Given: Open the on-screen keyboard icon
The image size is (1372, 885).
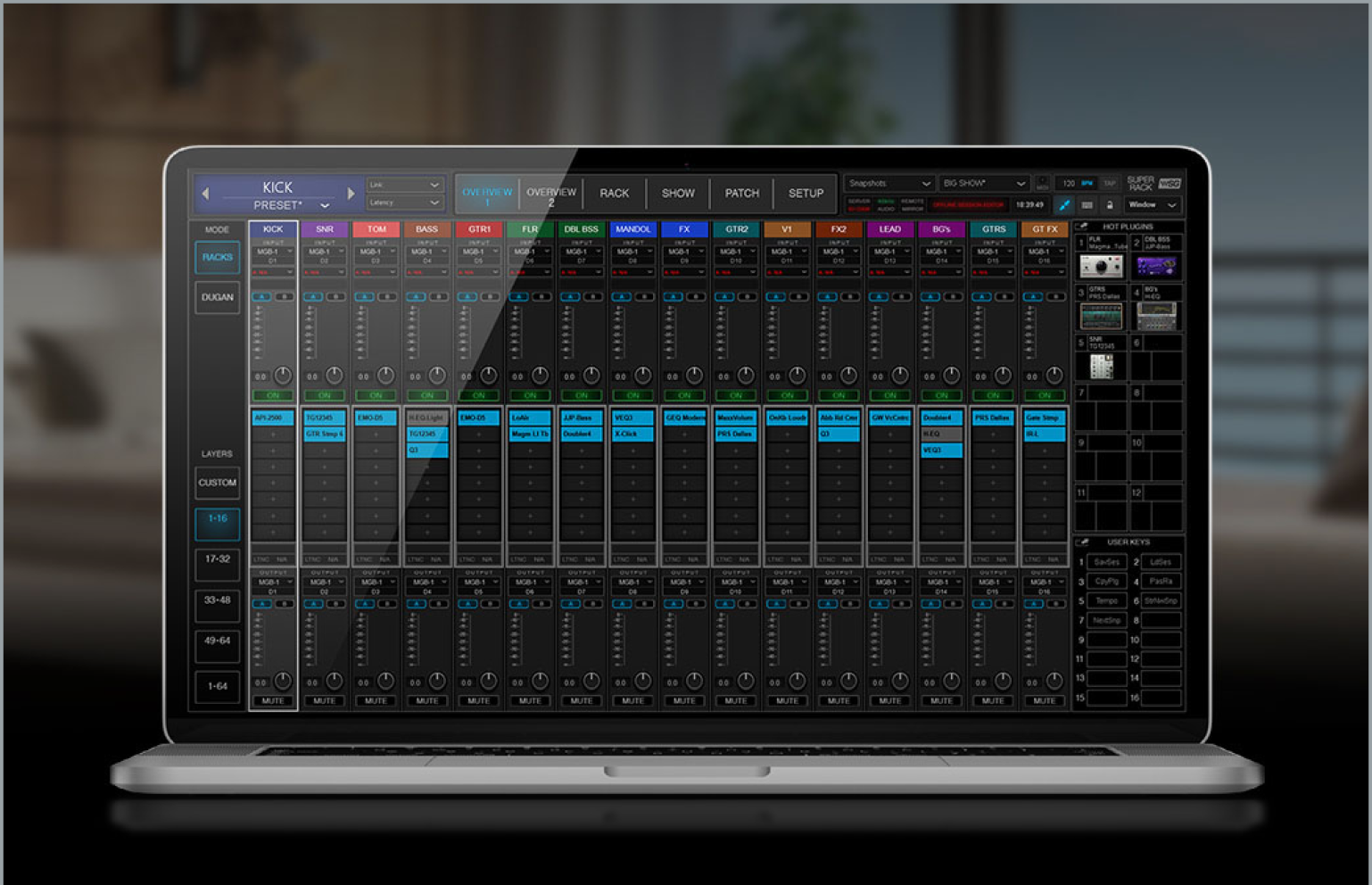Looking at the screenshot, I should [1087, 205].
